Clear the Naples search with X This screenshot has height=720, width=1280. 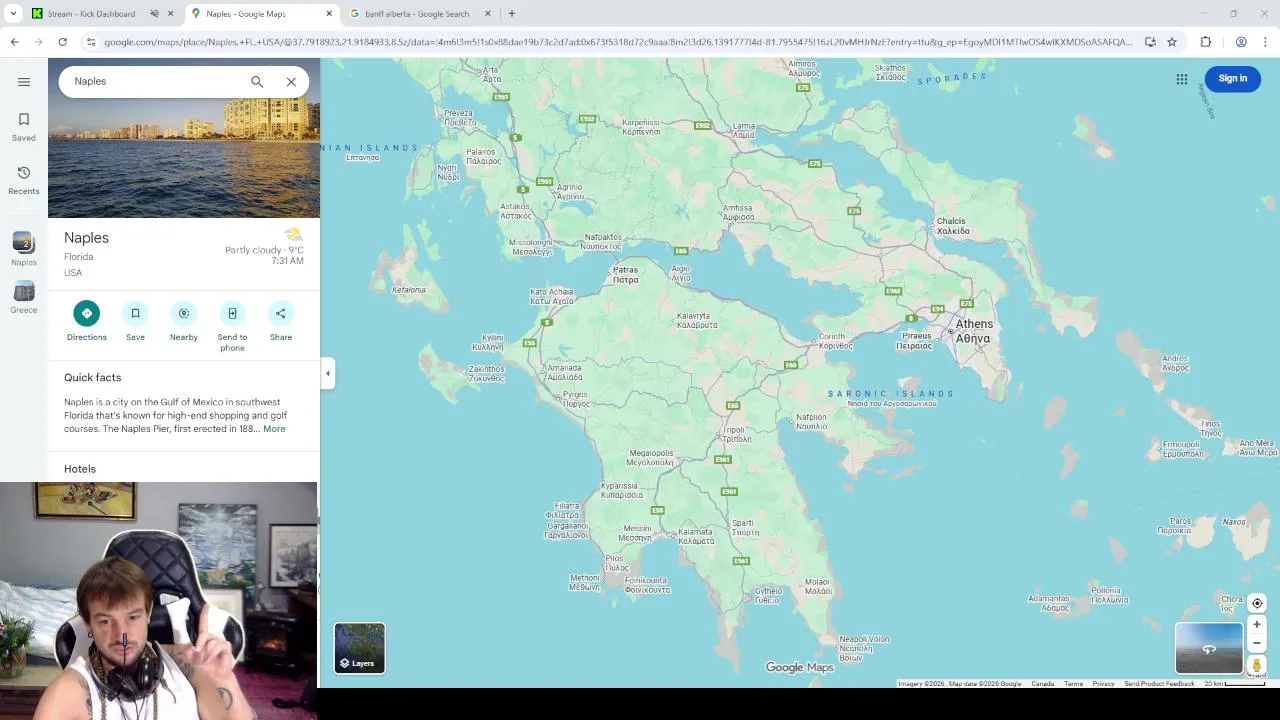click(291, 82)
